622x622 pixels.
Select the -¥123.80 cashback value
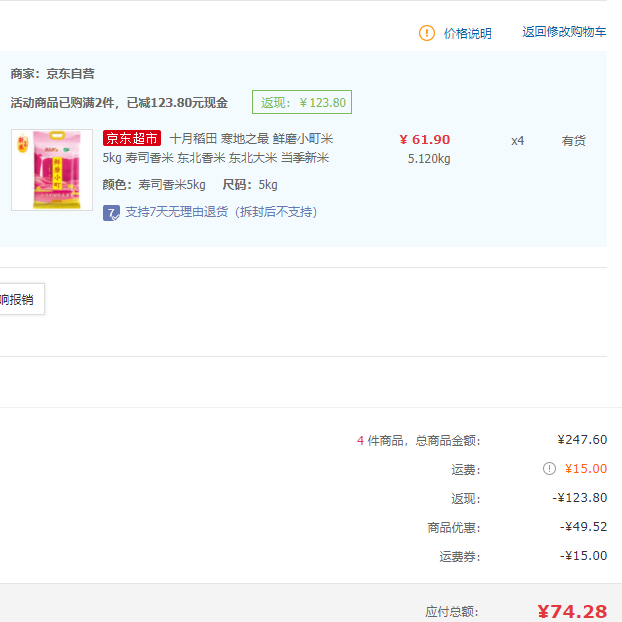tap(580, 497)
